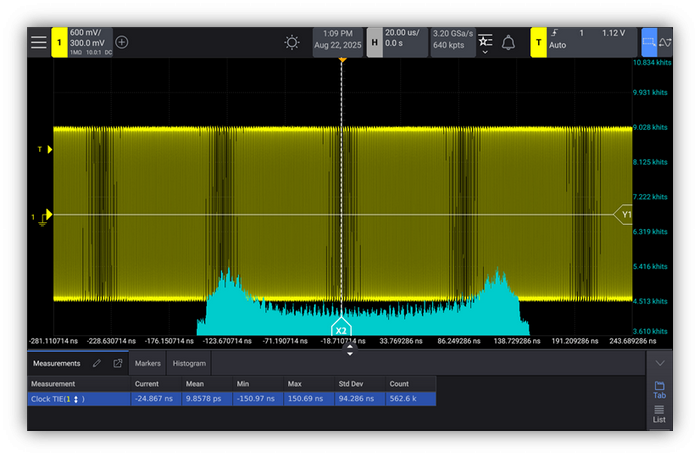Toggle channel 1 yellow badge

59,42
